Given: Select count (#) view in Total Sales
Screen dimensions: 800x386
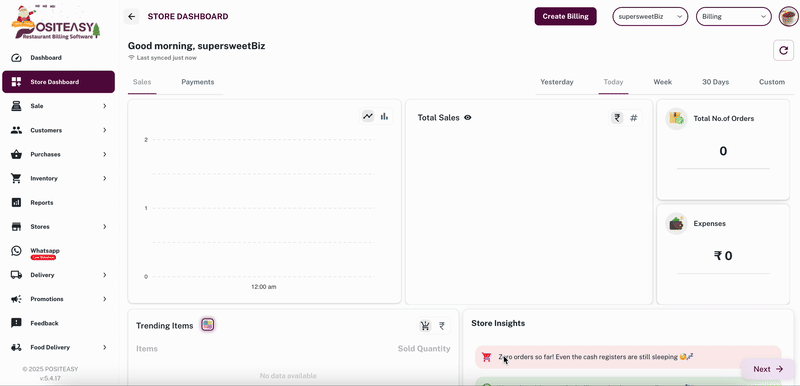Looking at the screenshot, I should coord(634,118).
